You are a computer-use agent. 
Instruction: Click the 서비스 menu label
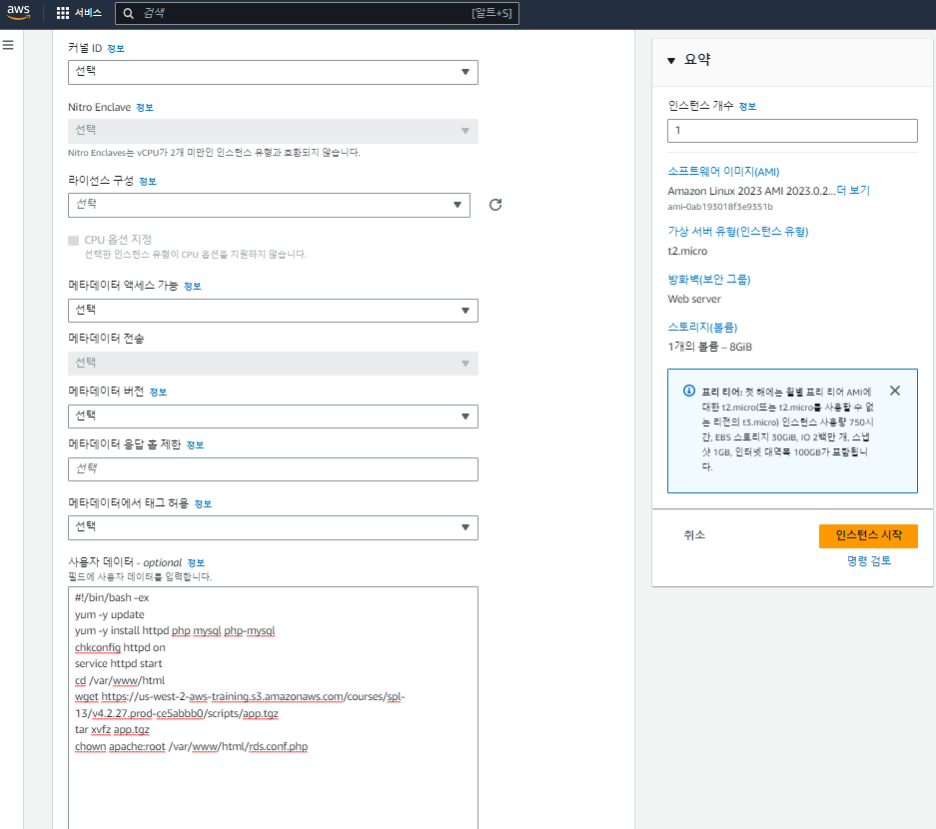(x=88, y=13)
